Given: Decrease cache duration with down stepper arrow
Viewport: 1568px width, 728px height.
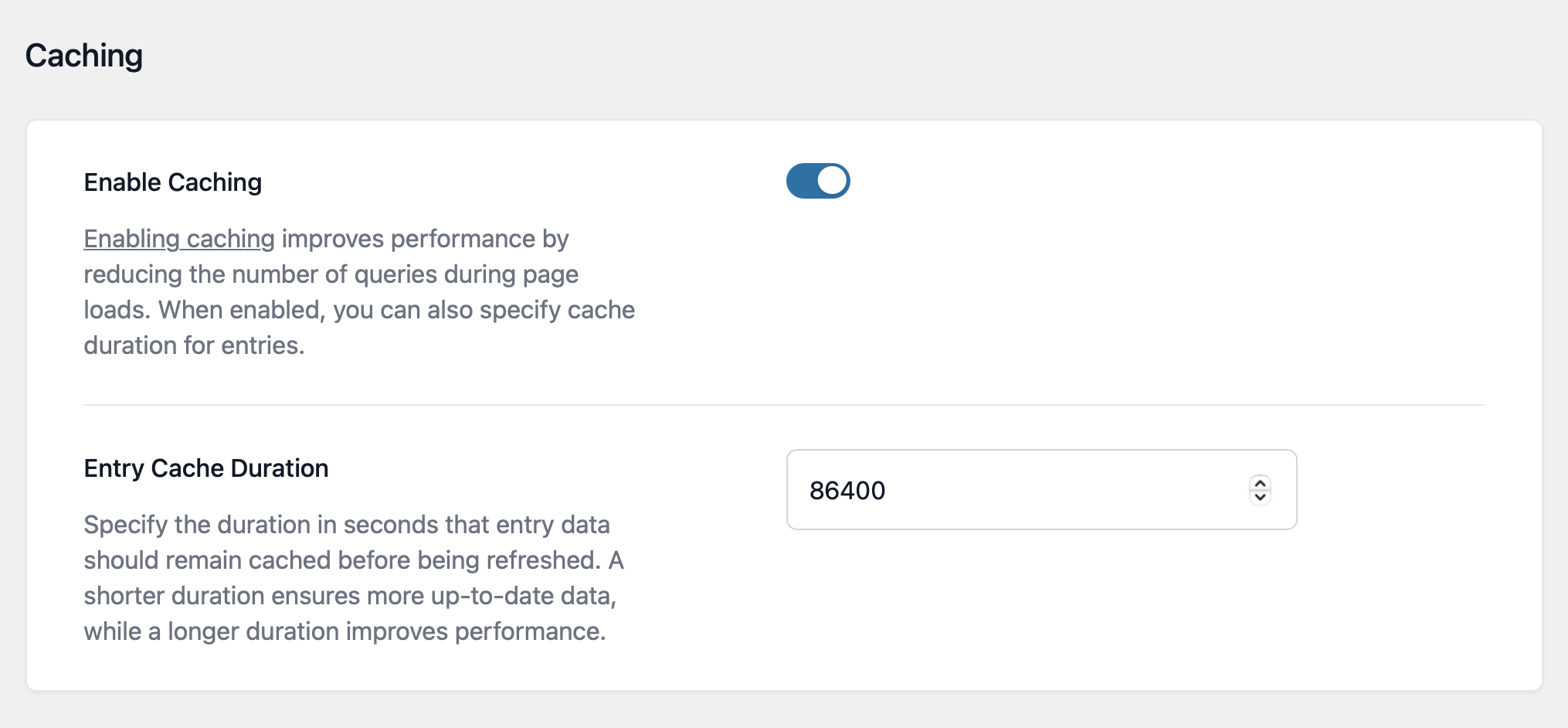Looking at the screenshot, I should (x=1260, y=497).
